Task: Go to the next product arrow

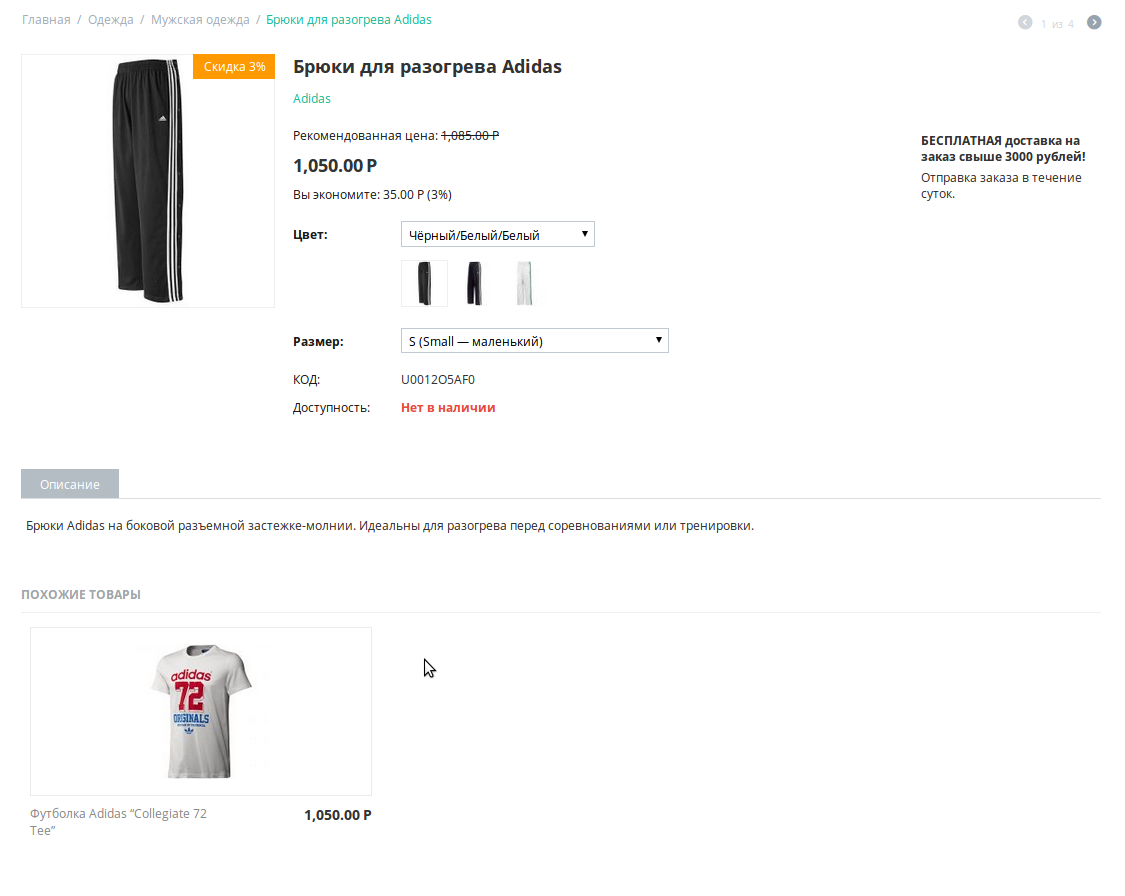Action: [1093, 22]
